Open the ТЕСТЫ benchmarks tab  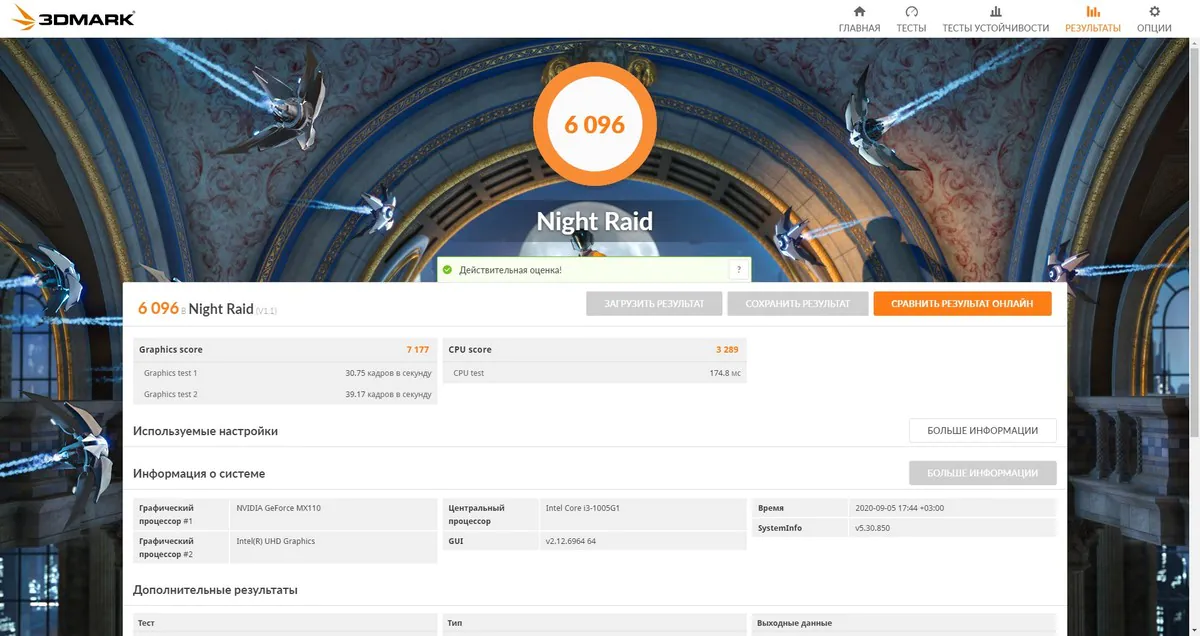[x=911, y=19]
